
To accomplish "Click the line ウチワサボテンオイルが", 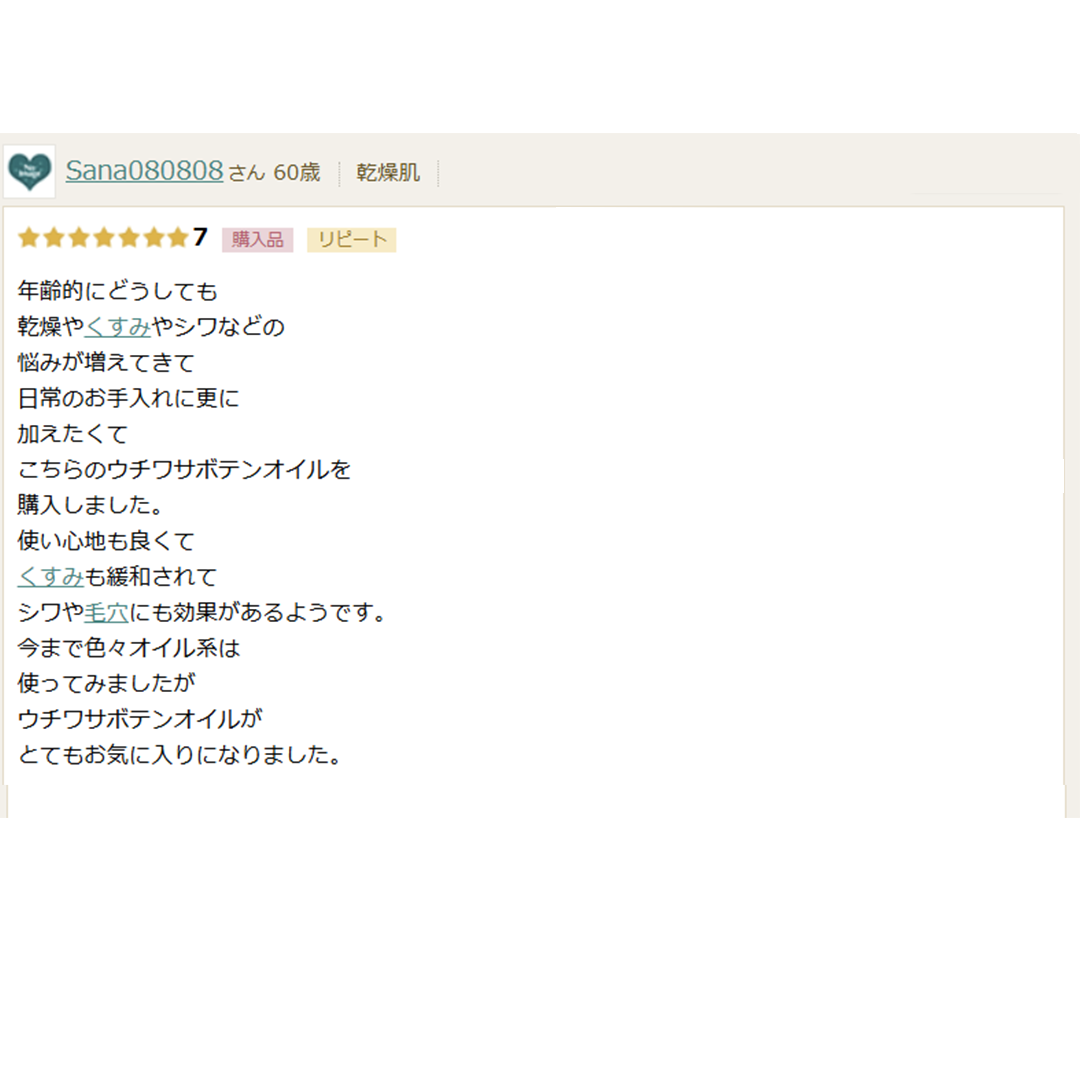I will 140,719.
